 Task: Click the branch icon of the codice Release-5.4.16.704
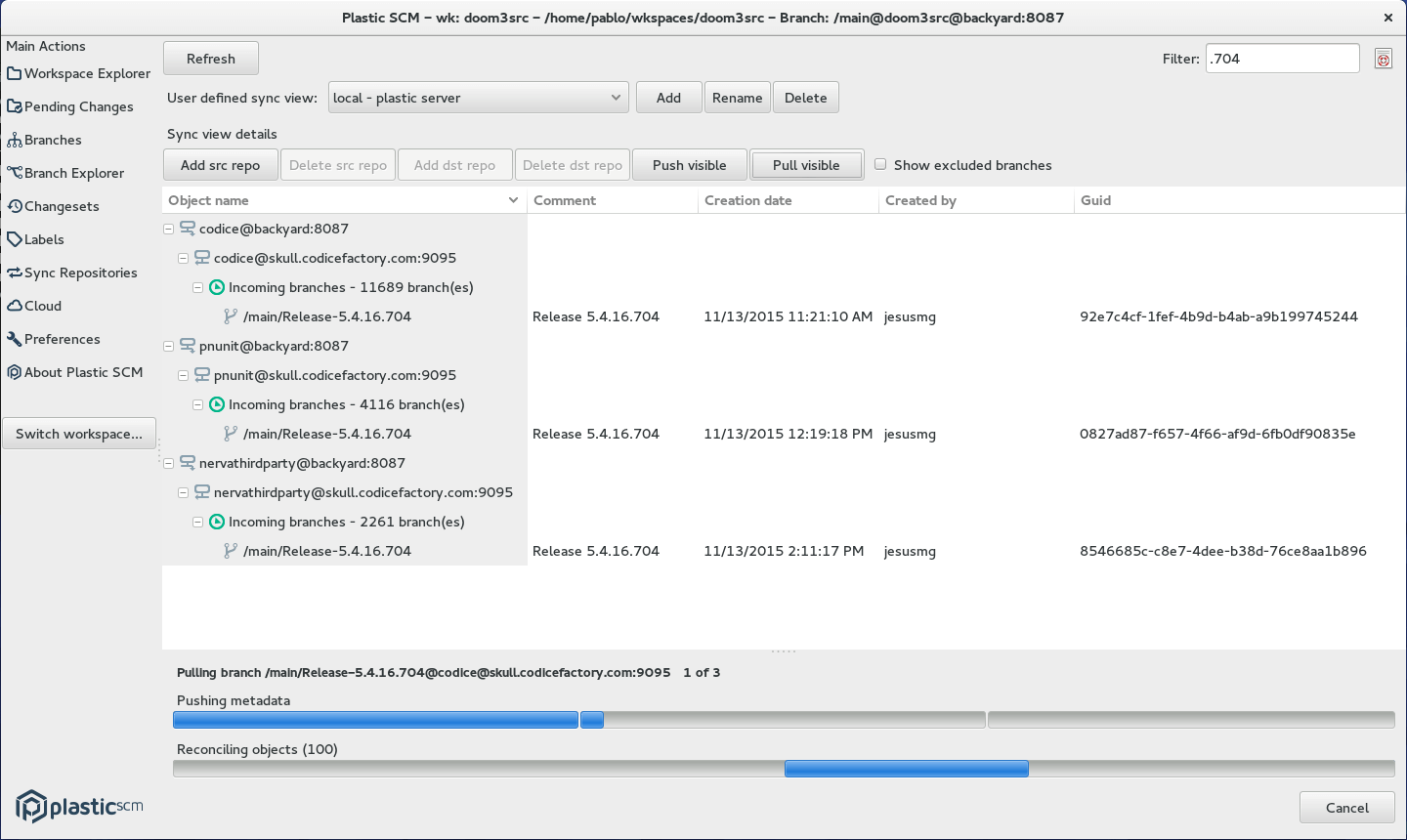[231, 316]
